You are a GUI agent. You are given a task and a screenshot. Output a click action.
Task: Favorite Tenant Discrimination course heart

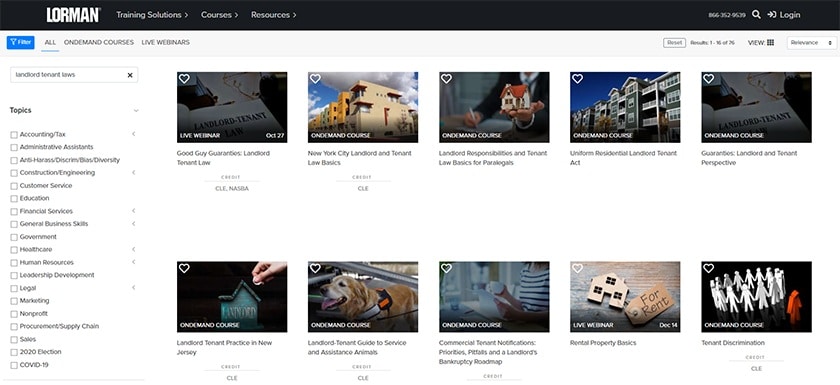(x=708, y=268)
